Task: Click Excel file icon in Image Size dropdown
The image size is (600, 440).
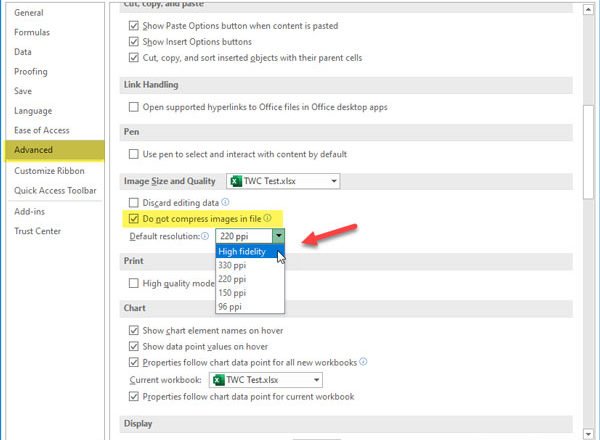Action: [x=236, y=181]
